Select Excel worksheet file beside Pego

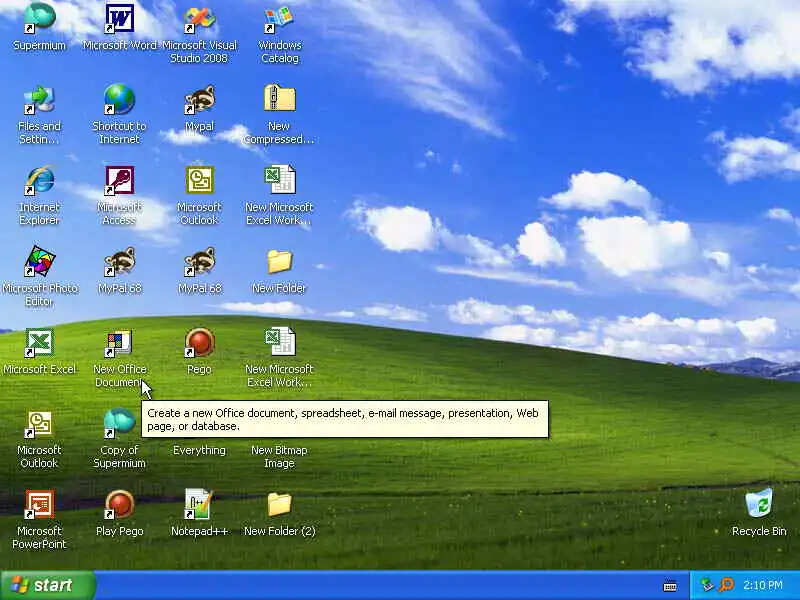click(280, 341)
